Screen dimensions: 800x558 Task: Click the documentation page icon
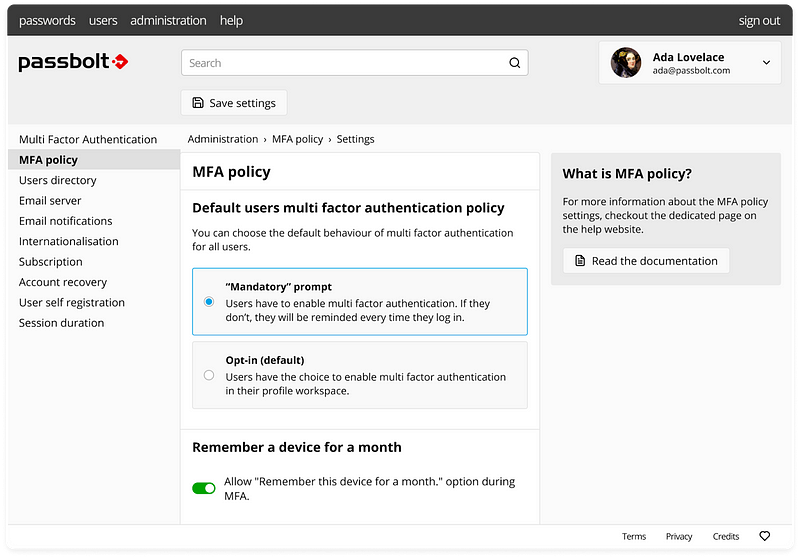click(x=580, y=261)
